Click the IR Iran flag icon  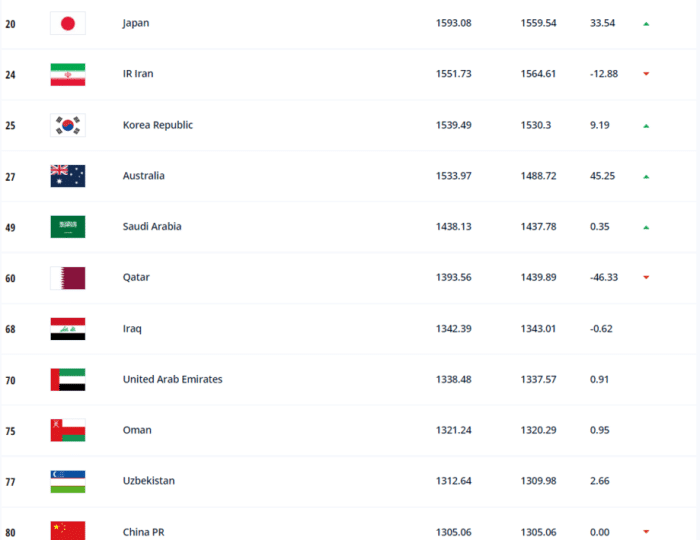[68, 74]
